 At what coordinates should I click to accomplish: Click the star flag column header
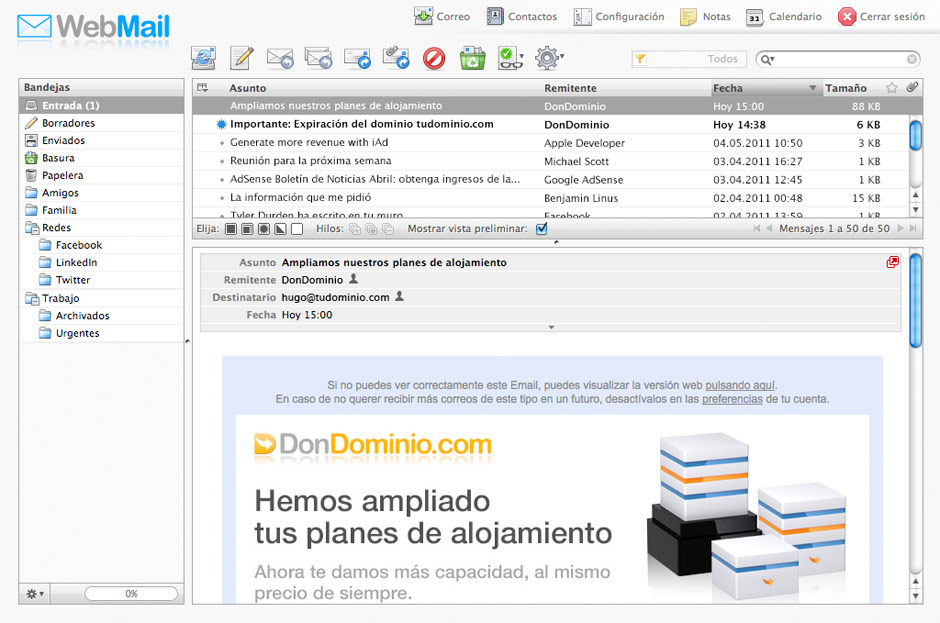tap(892, 88)
